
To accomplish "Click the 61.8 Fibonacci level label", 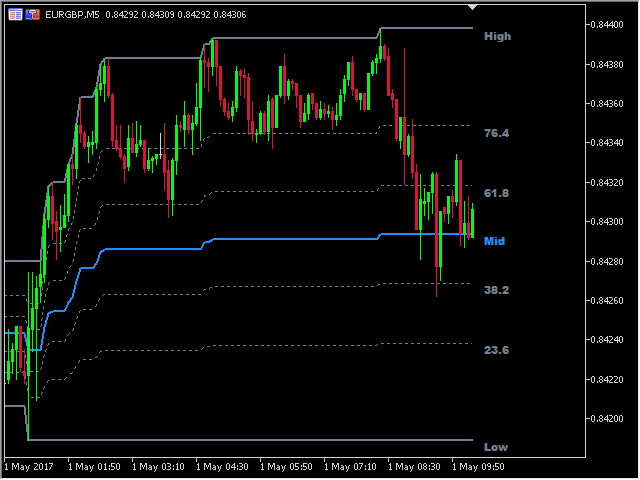I will point(496,193).
